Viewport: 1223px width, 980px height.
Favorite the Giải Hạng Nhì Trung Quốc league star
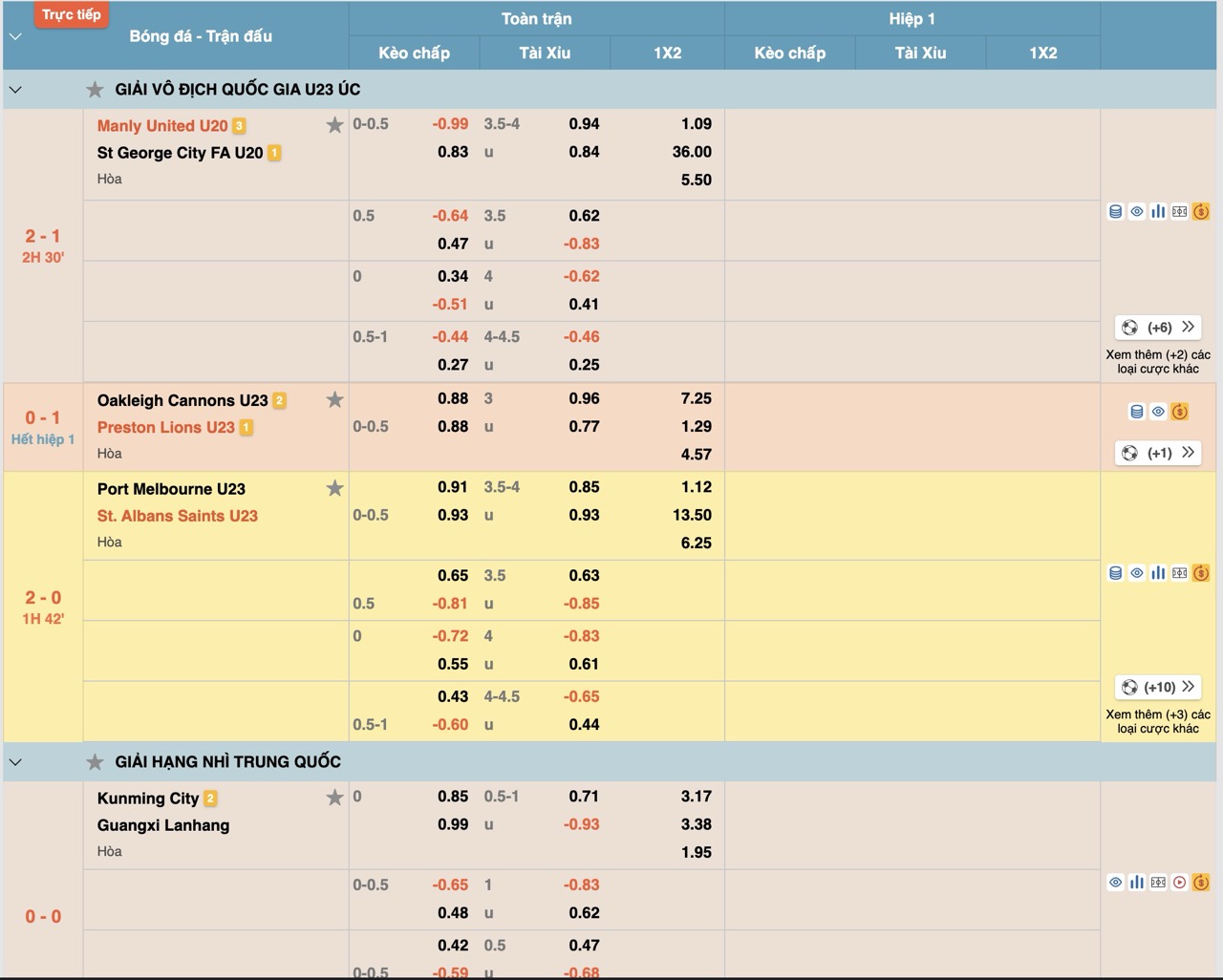click(x=95, y=762)
